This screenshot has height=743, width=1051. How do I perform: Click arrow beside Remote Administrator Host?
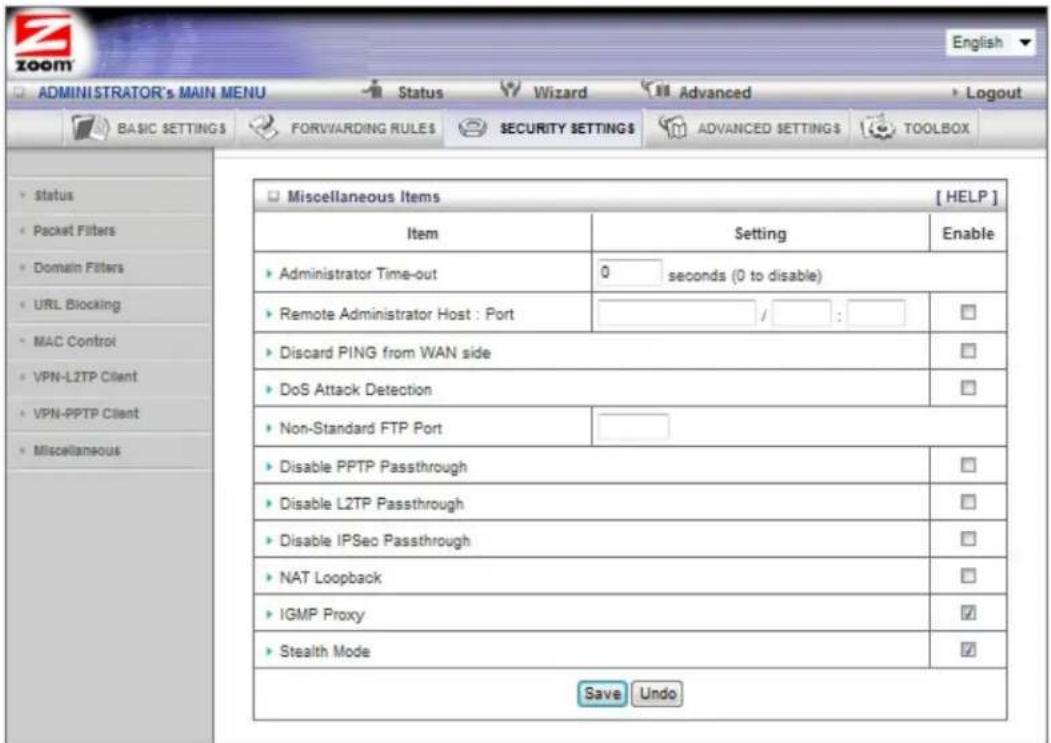click(x=269, y=314)
